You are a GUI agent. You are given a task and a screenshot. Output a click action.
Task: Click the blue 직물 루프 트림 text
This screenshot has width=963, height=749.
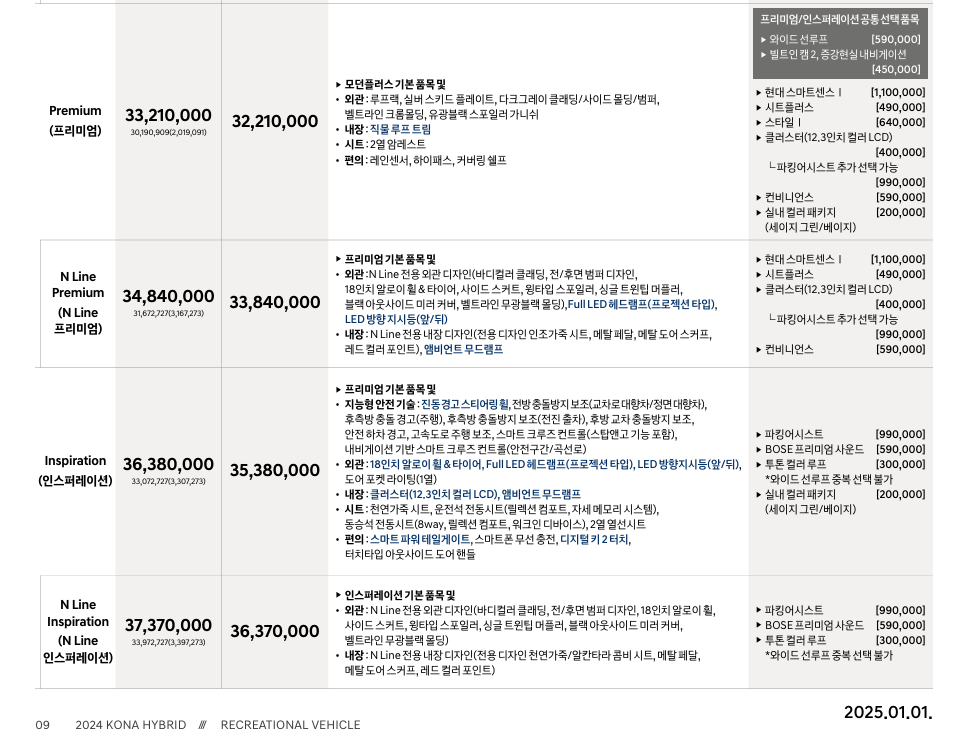point(400,129)
